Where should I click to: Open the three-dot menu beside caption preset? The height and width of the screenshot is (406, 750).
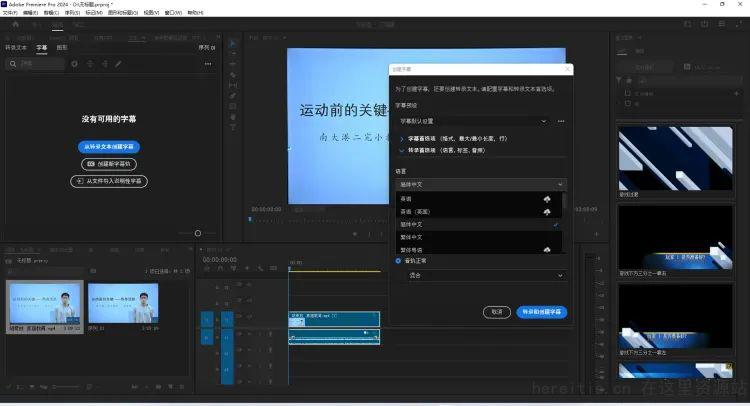[x=561, y=121]
